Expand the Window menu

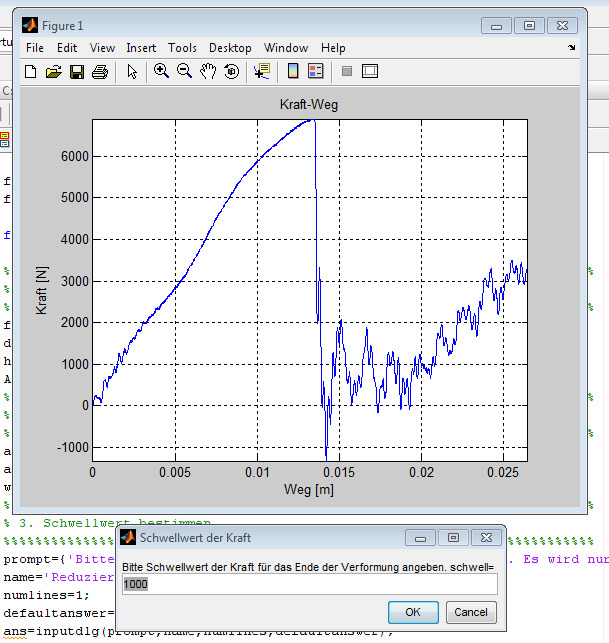(286, 47)
